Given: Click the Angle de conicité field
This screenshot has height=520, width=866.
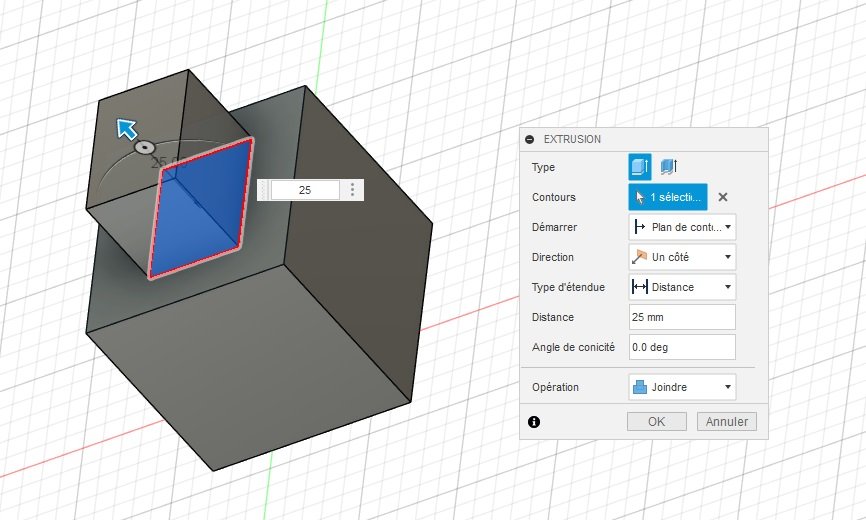Looking at the screenshot, I should point(682,347).
